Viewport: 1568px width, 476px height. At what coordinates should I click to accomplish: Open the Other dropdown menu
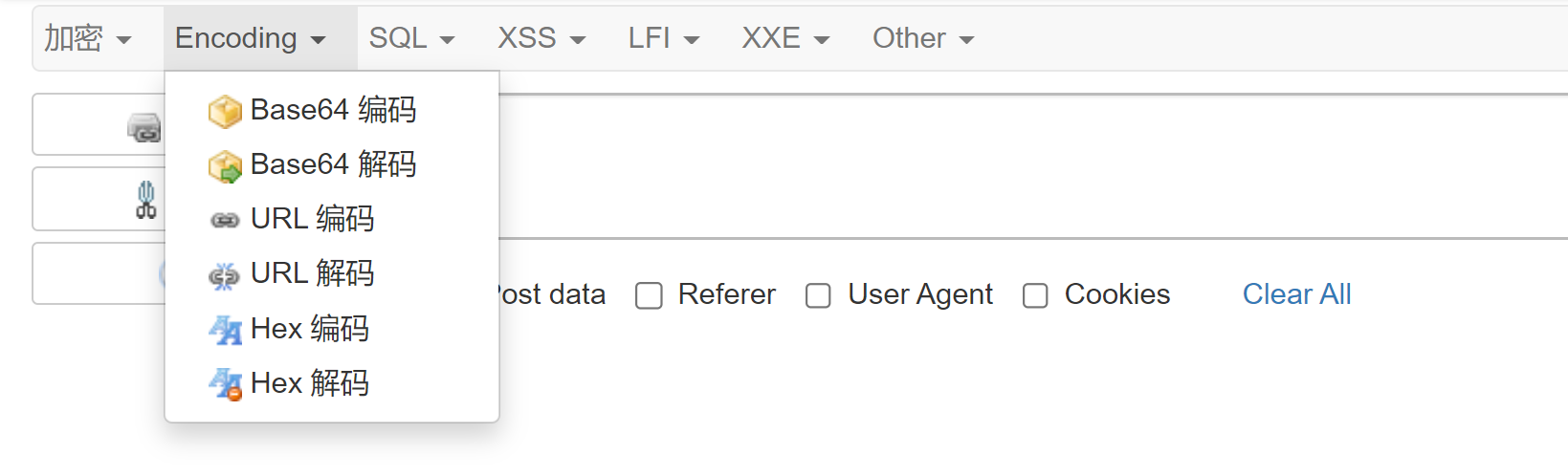pyautogui.click(x=923, y=38)
